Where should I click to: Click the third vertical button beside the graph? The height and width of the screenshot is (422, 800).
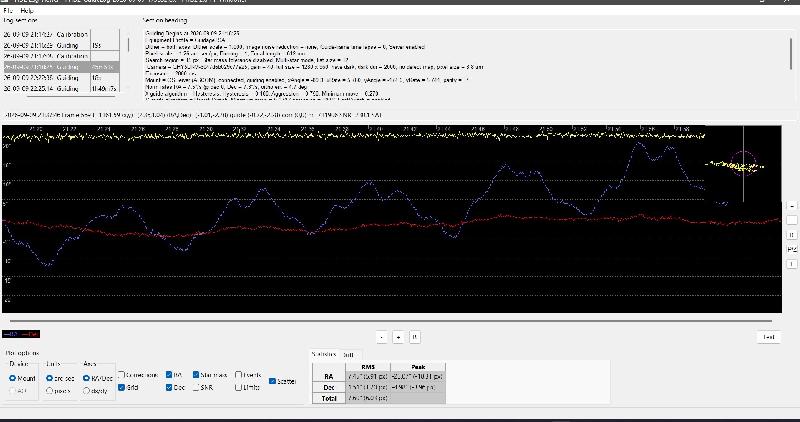pyautogui.click(x=791, y=235)
